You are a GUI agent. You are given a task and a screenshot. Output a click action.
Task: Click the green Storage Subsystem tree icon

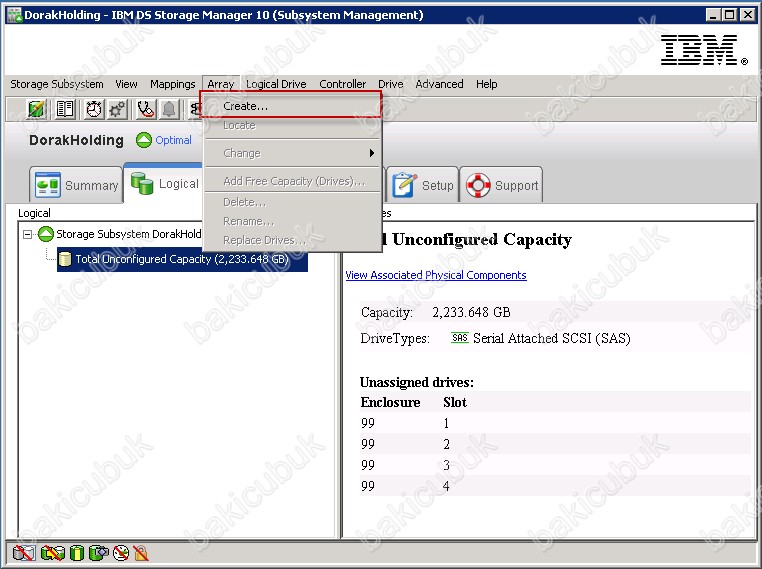click(46, 234)
